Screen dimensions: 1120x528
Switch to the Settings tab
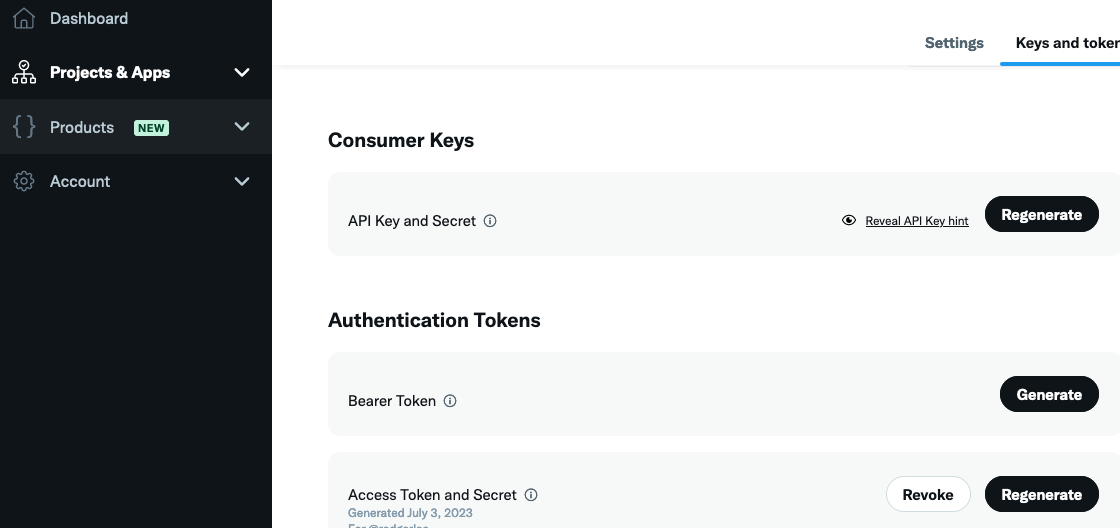pos(954,43)
